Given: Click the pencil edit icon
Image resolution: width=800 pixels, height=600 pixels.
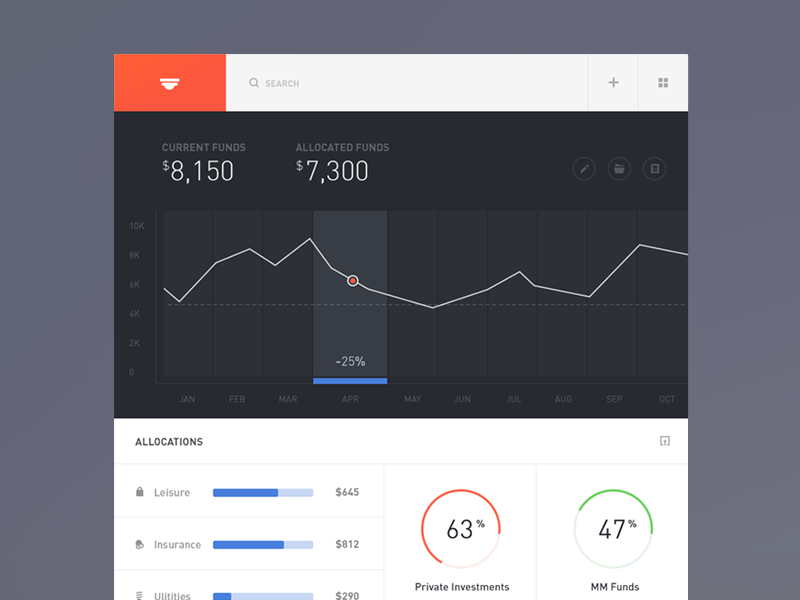Looking at the screenshot, I should tap(584, 169).
